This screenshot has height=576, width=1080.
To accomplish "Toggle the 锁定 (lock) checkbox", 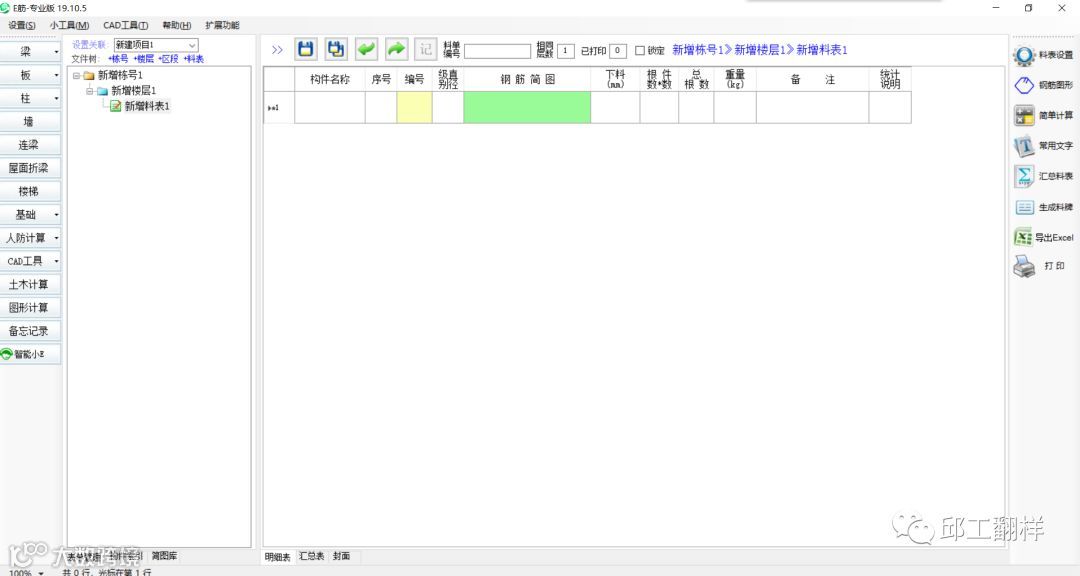I will pos(640,50).
